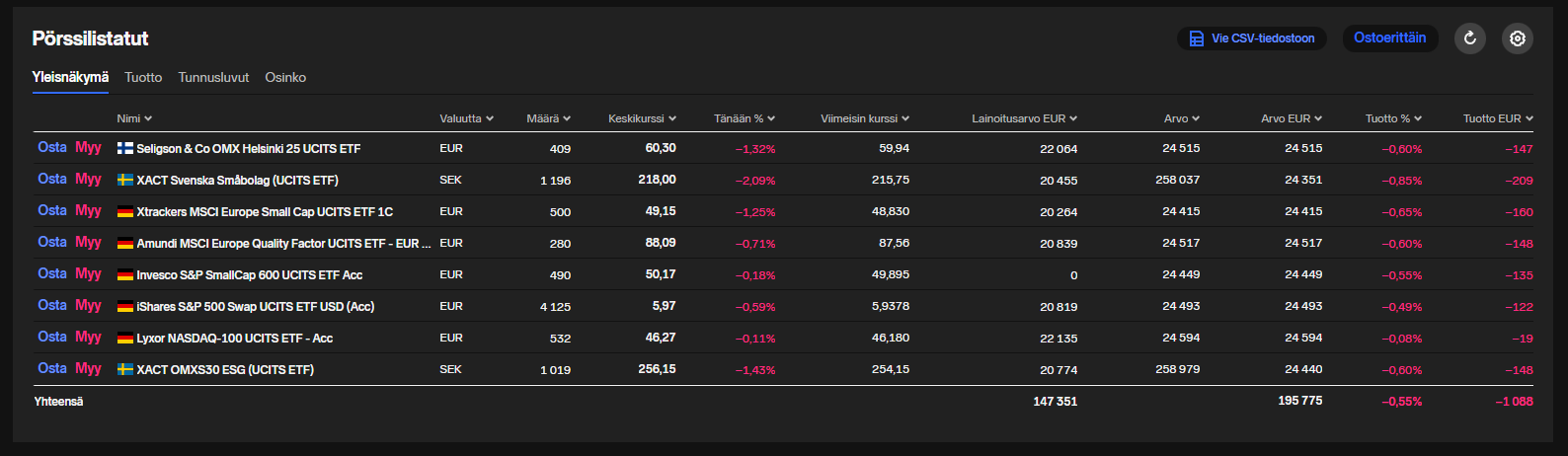Sort by Tänään % column header
This screenshot has height=456, width=1568.
(x=745, y=118)
